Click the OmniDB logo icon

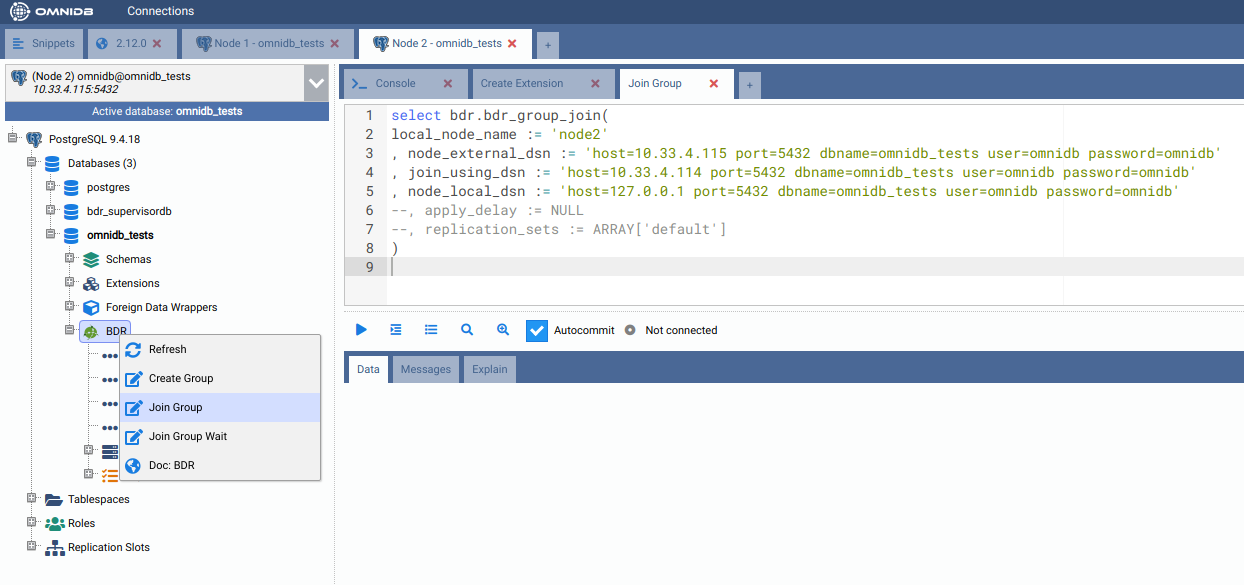click(20, 12)
